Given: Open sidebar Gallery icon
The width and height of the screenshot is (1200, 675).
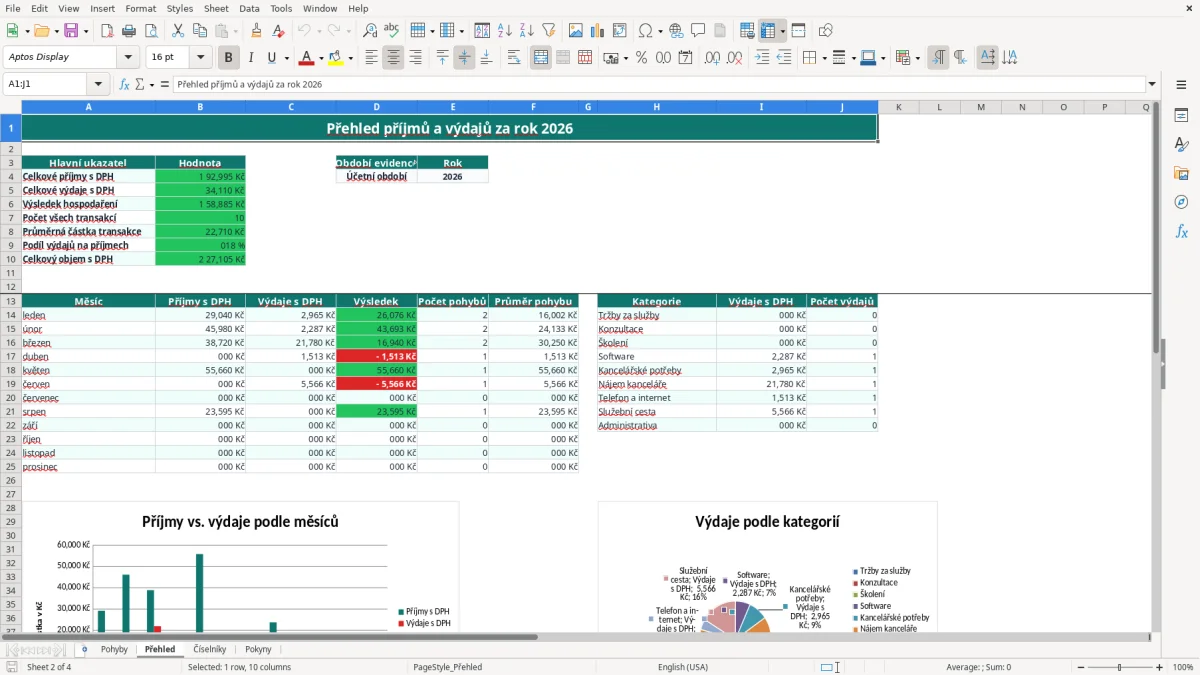Looking at the screenshot, I should (x=1181, y=174).
